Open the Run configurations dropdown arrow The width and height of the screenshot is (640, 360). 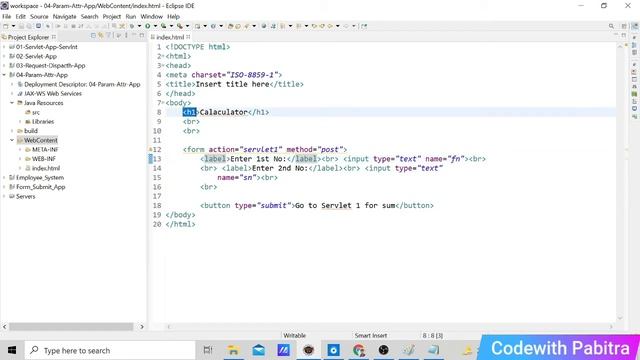(155, 26)
